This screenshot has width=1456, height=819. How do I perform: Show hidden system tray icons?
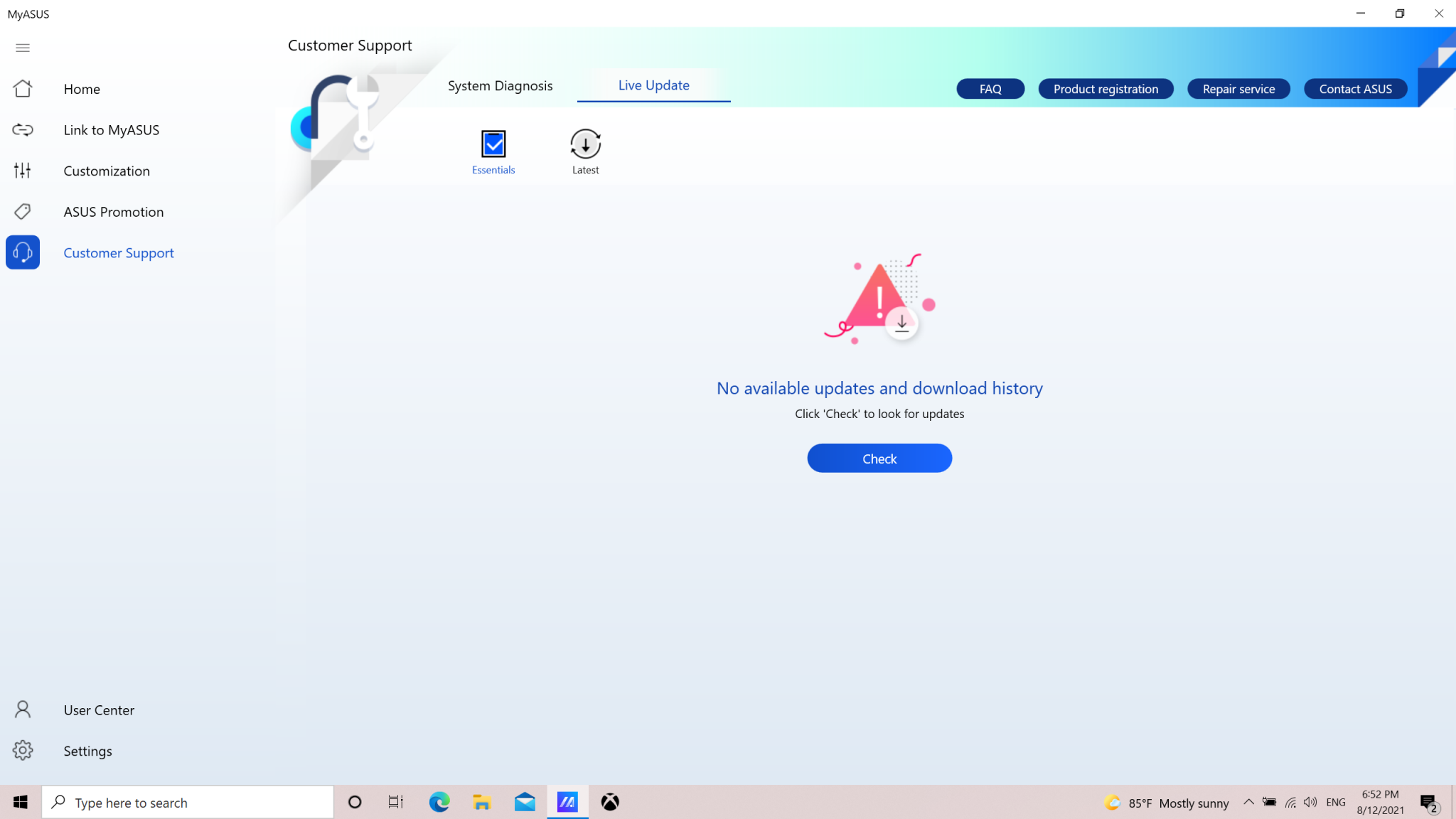click(x=1248, y=802)
